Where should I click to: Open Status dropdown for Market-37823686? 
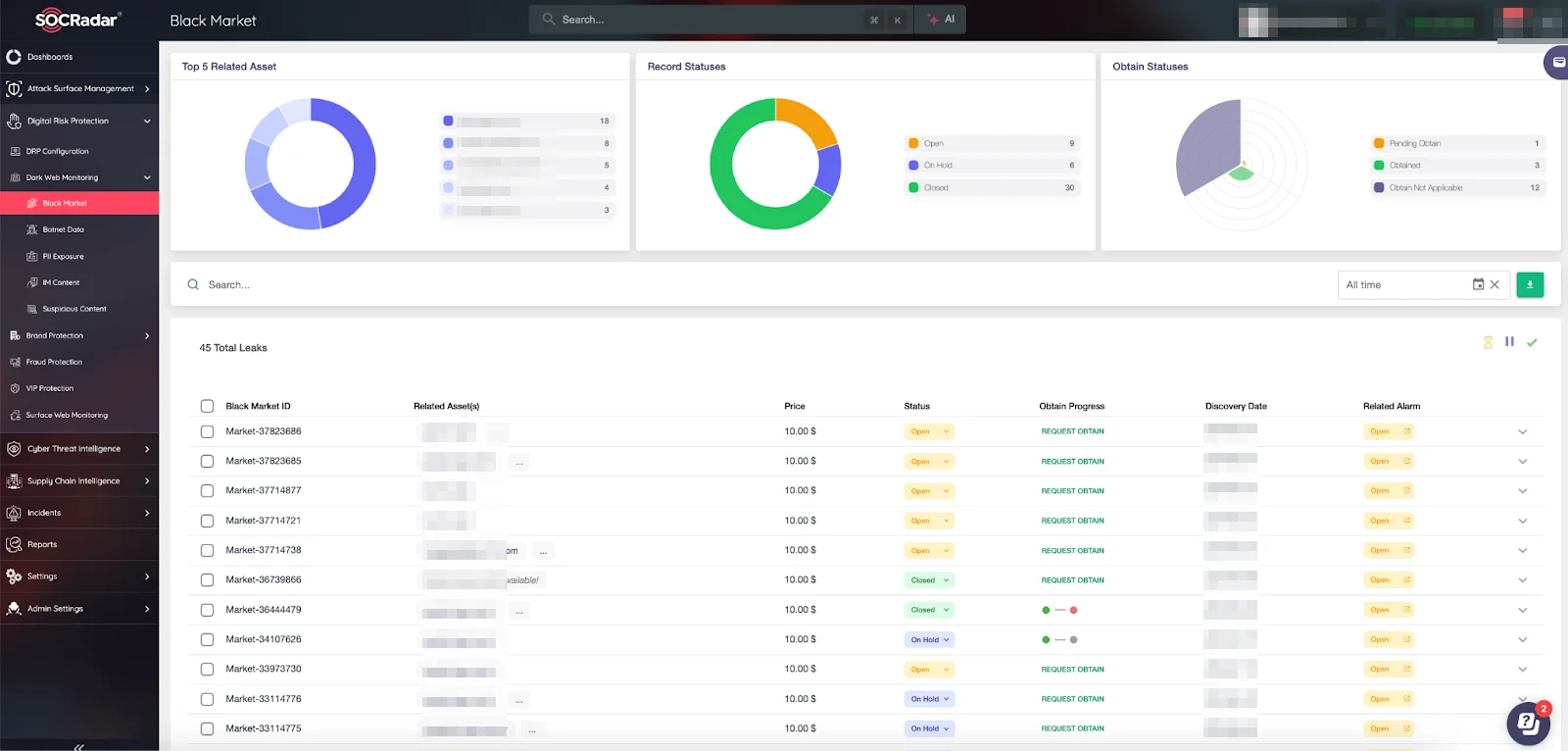(929, 431)
